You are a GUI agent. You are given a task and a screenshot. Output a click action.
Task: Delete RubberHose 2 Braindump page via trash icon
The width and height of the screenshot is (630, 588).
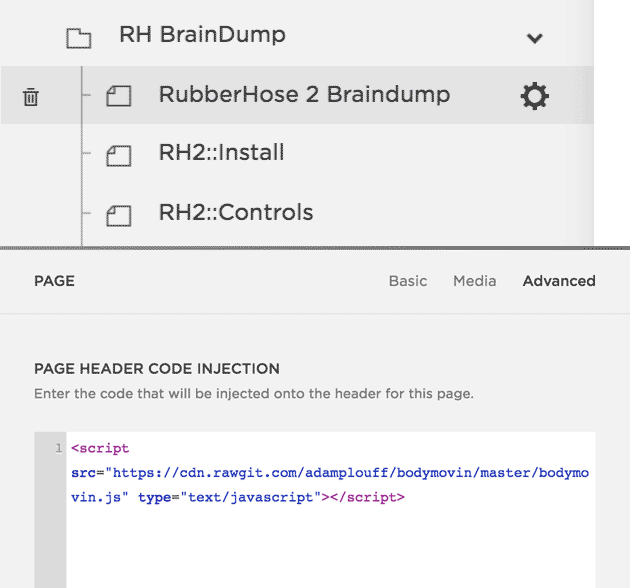(31, 97)
